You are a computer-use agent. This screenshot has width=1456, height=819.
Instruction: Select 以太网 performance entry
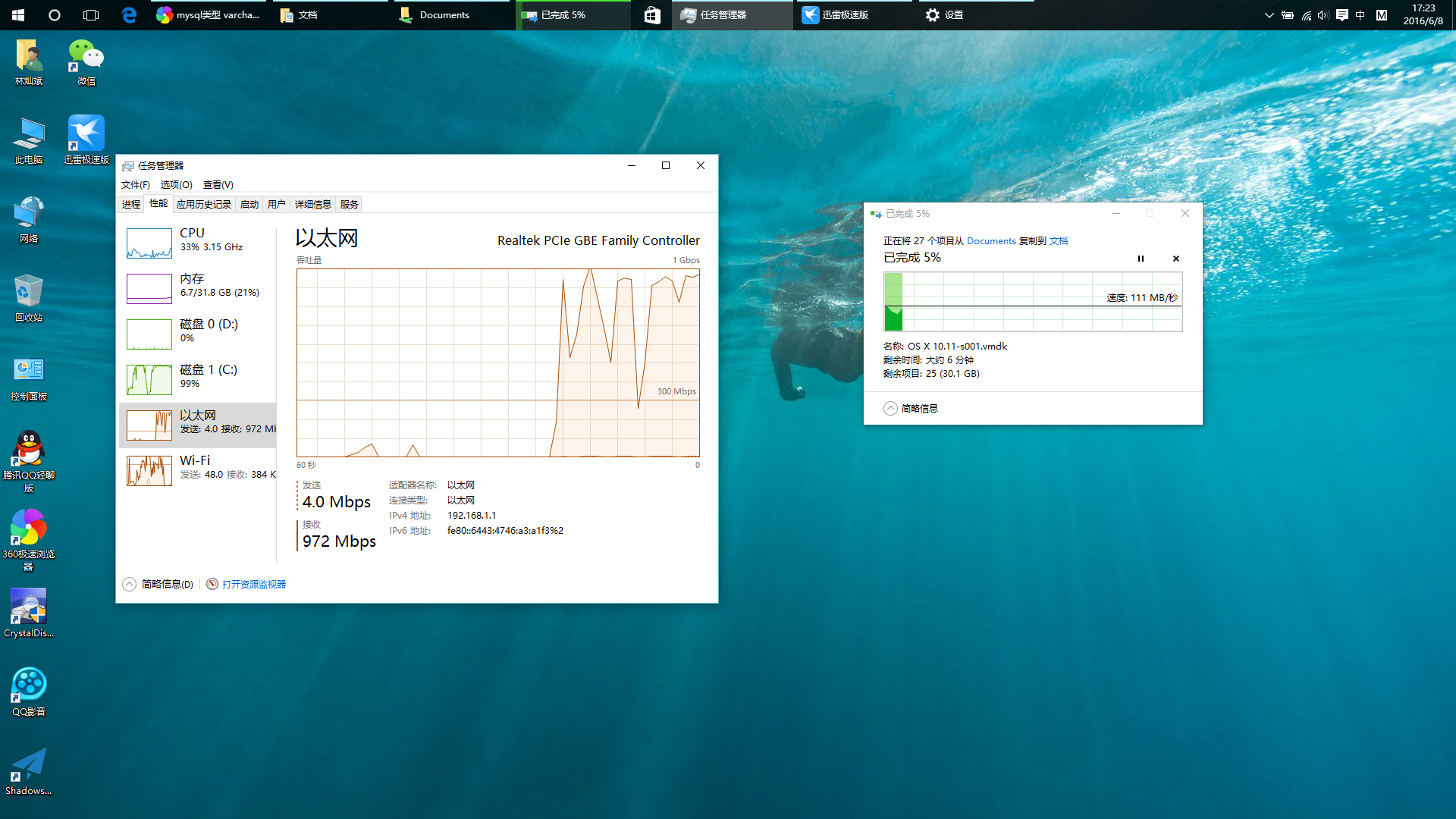pos(198,425)
